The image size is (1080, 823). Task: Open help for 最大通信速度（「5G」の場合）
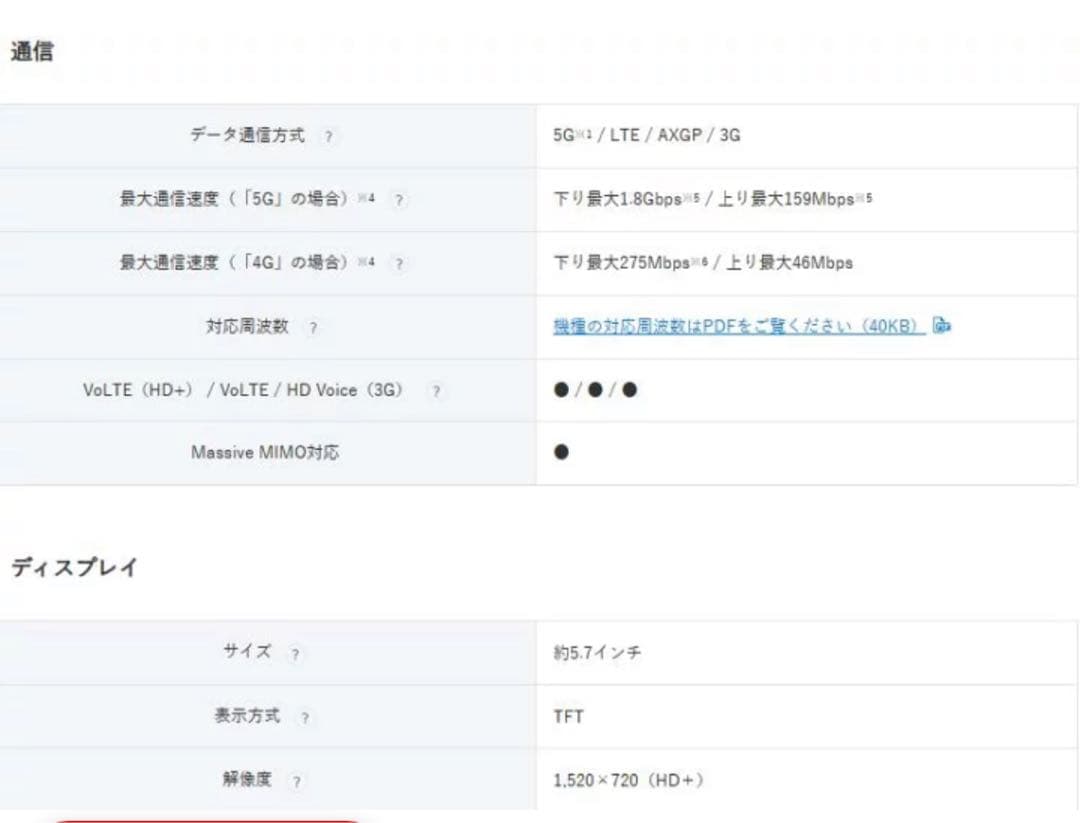399,200
